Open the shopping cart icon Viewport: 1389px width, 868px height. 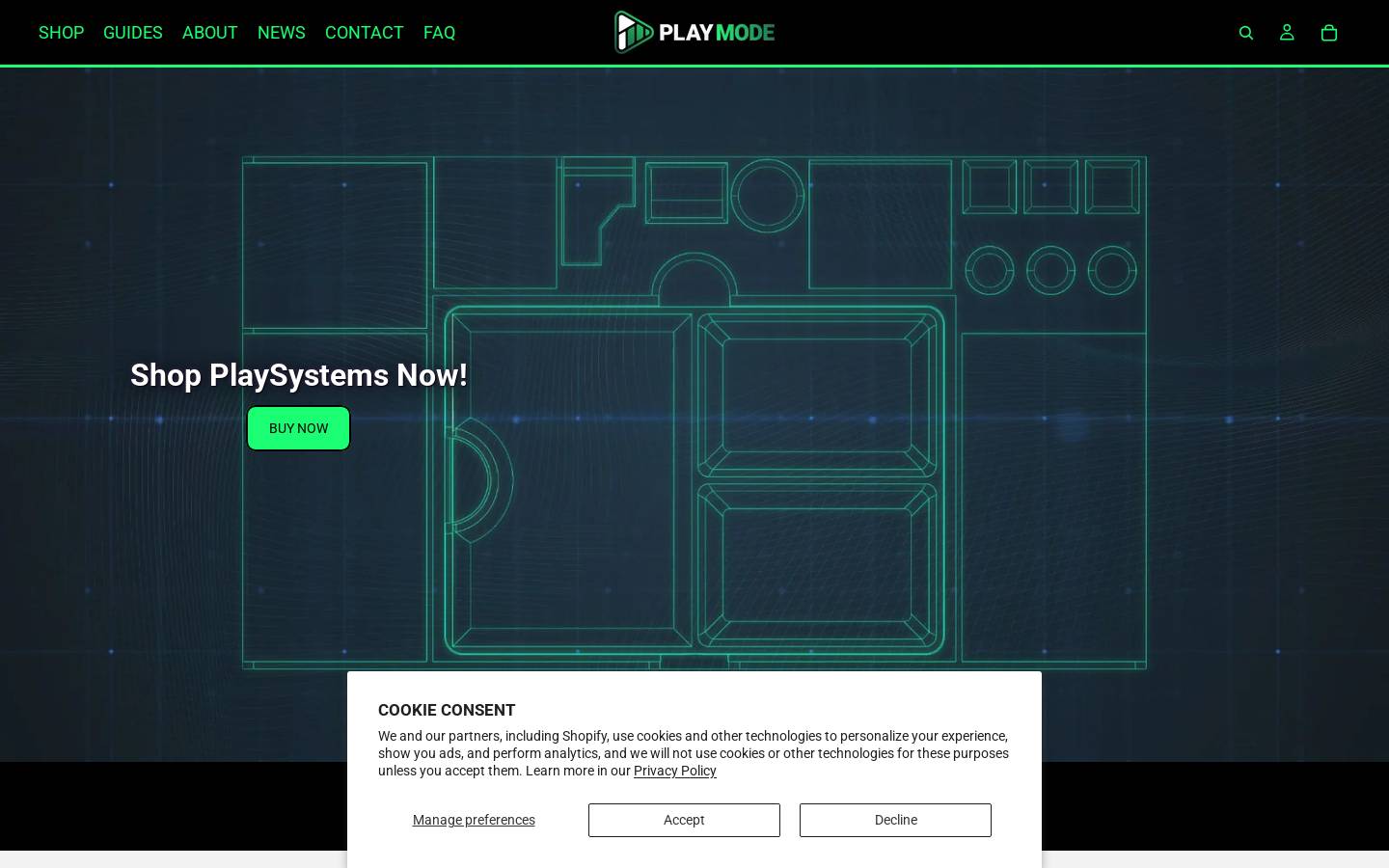point(1329,33)
